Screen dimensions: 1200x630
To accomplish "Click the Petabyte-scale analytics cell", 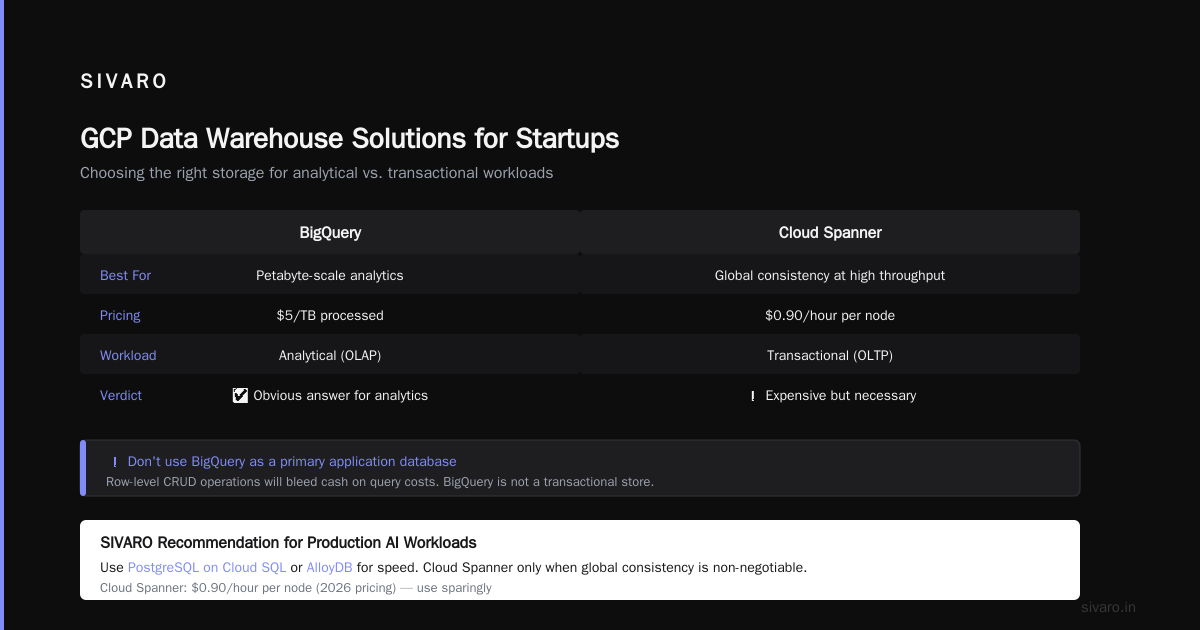I will pos(330,275).
